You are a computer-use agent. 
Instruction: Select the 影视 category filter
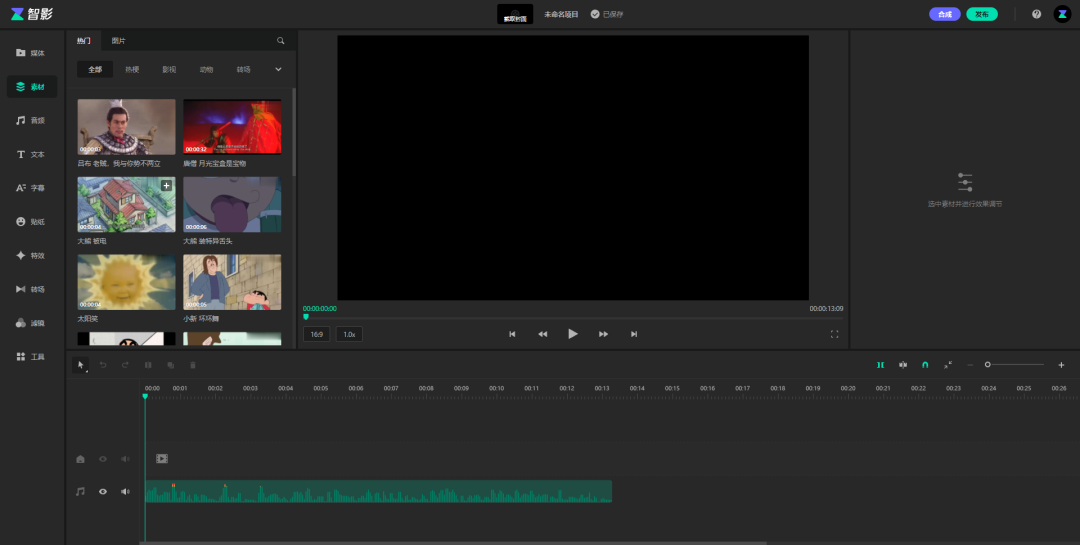(169, 70)
